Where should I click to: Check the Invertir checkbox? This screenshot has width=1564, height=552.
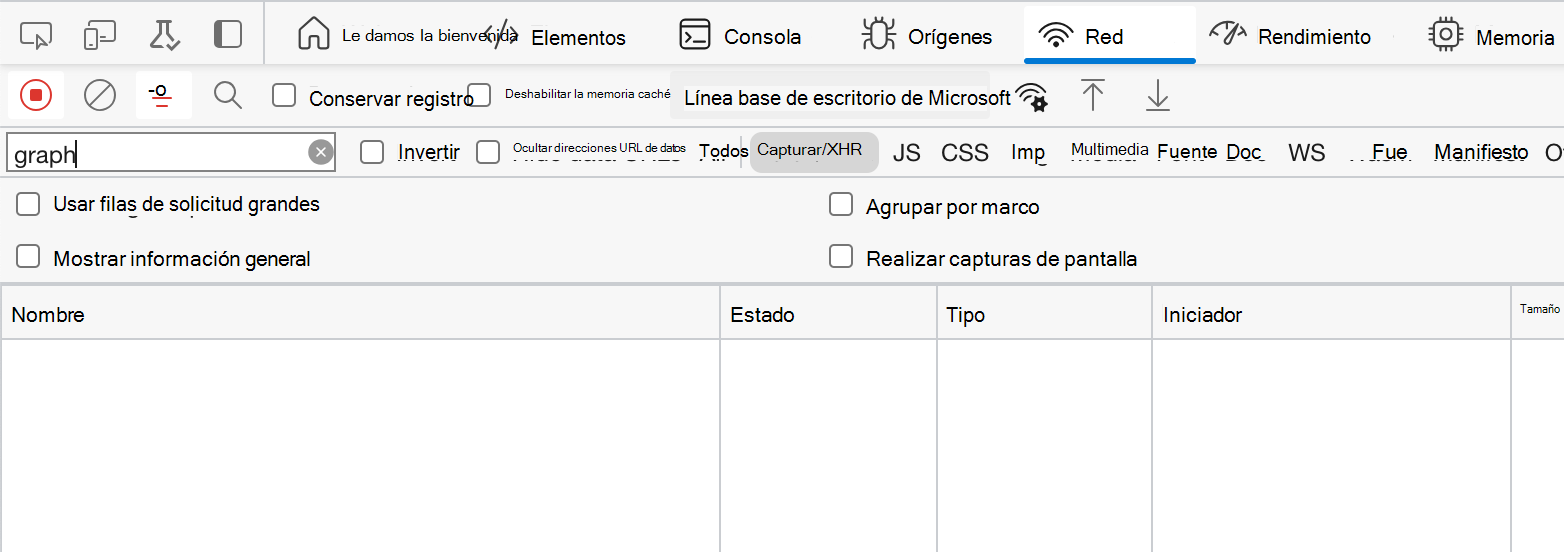pos(372,152)
